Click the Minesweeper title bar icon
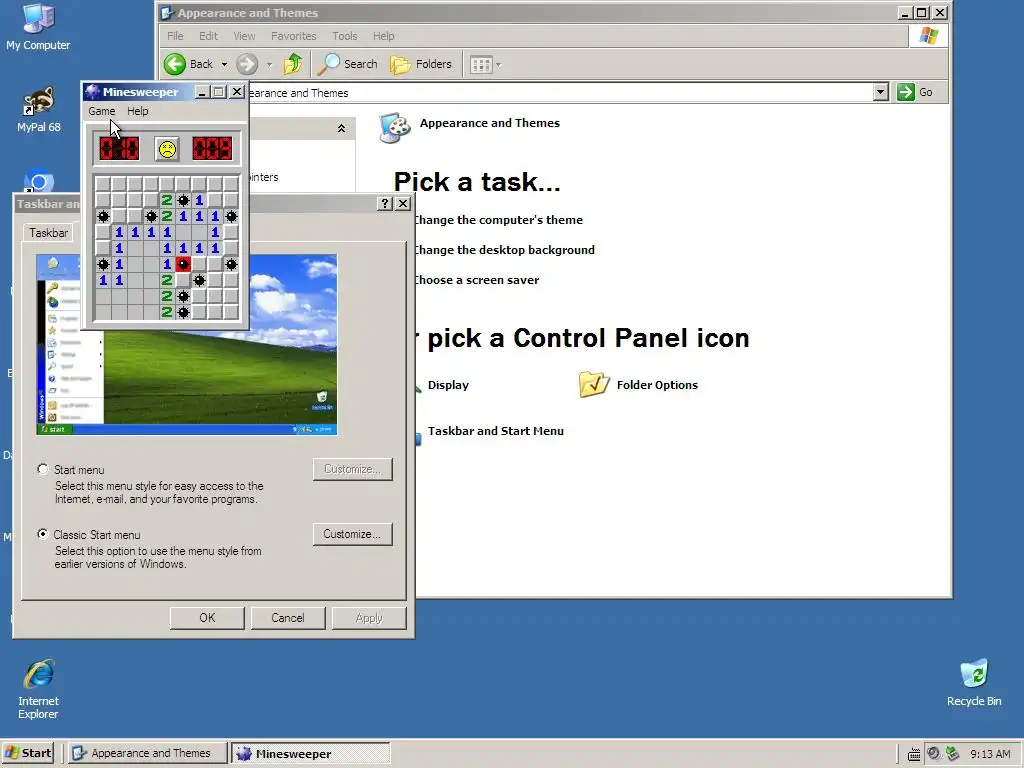This screenshot has height=768, width=1024. point(93,92)
